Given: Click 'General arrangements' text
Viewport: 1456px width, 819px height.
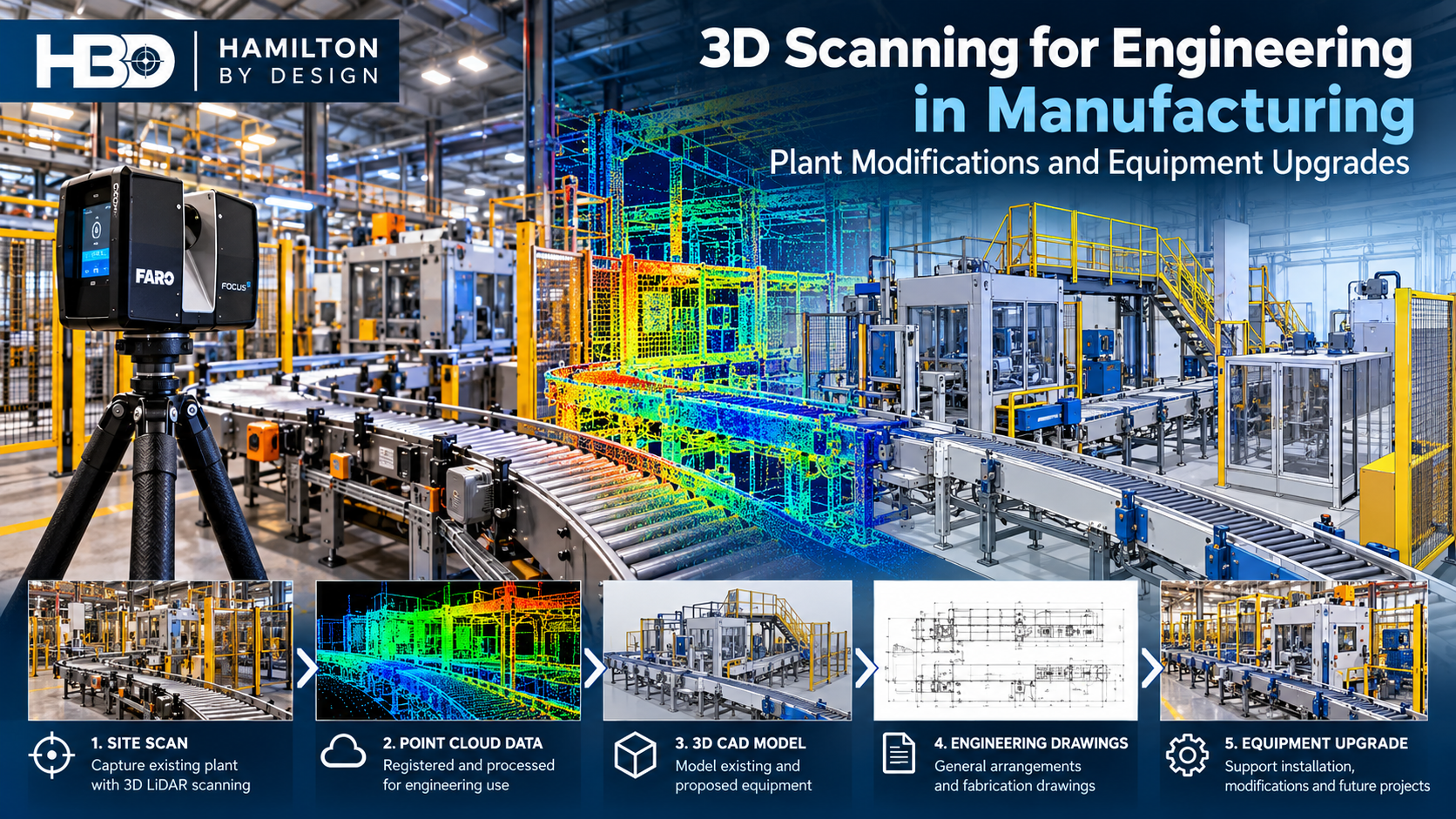Looking at the screenshot, I should click(x=1008, y=766).
